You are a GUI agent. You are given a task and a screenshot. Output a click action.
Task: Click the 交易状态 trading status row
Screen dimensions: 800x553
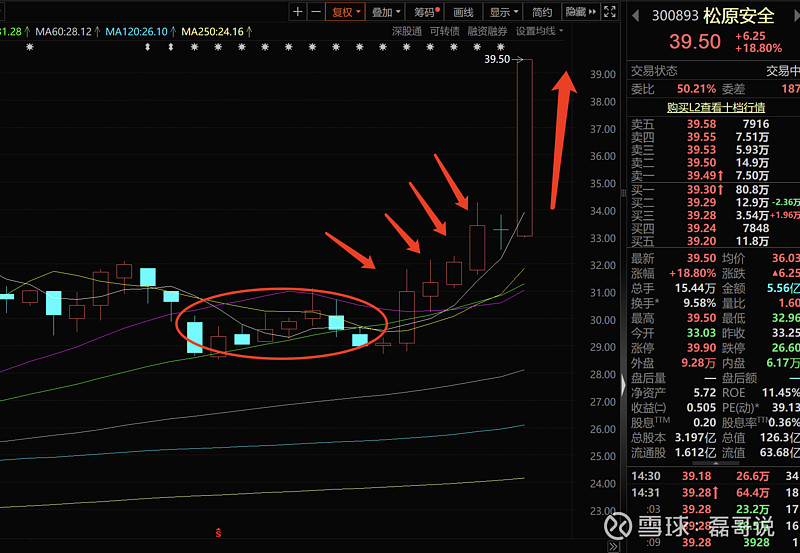714,71
